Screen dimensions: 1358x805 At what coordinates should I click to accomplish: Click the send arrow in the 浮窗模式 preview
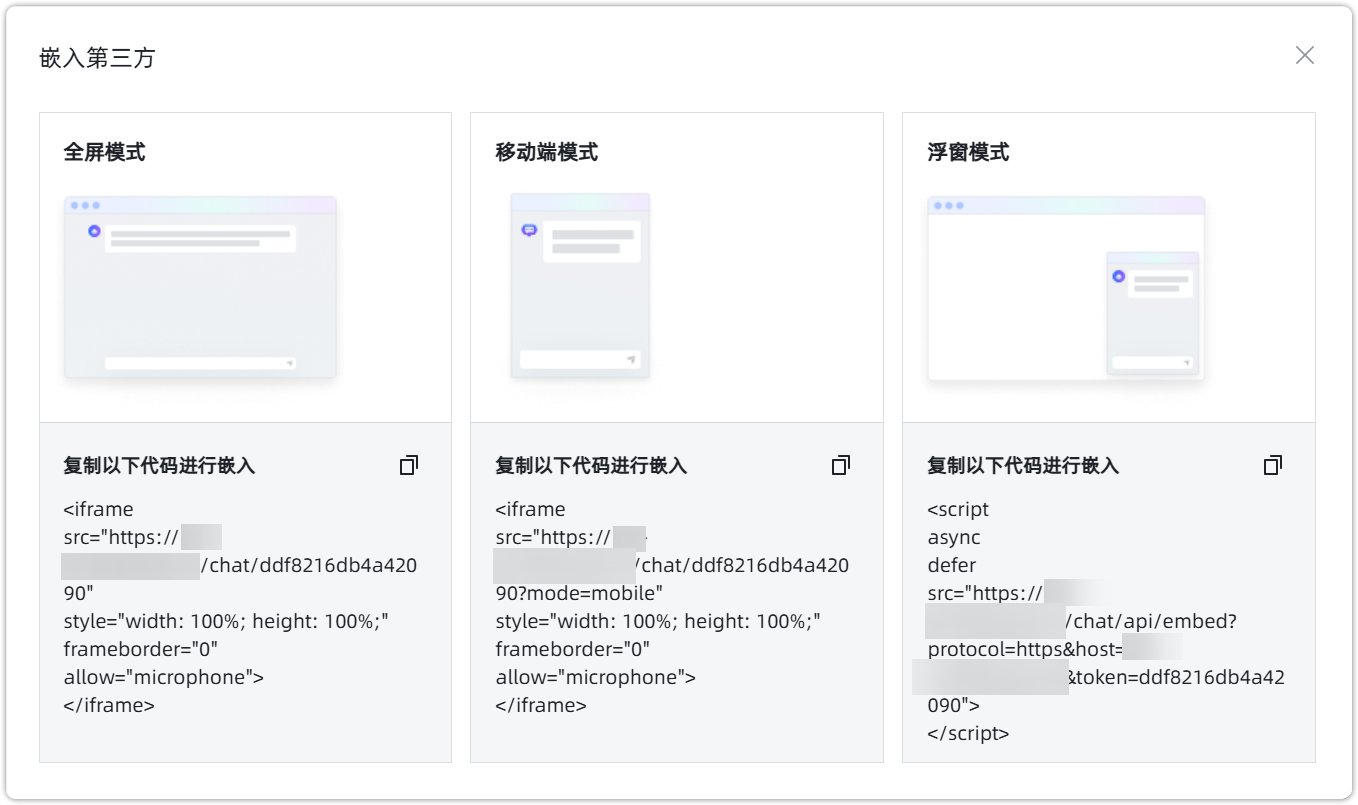pyautogui.click(x=1188, y=364)
